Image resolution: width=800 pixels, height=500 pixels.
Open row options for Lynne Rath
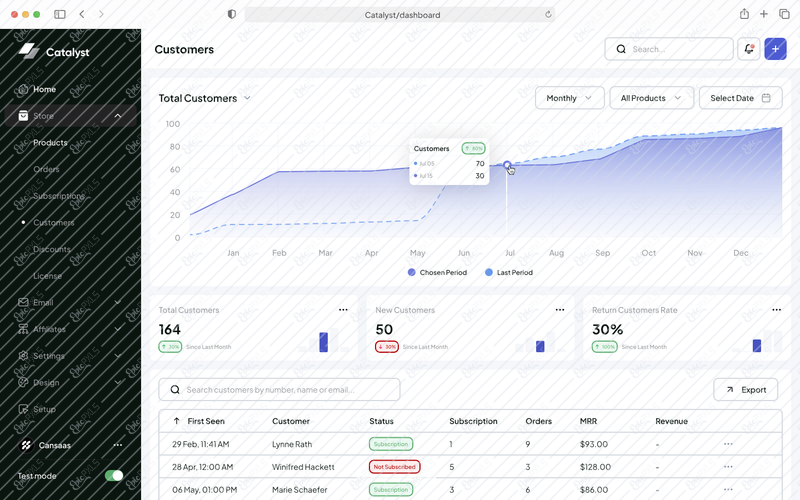[x=728, y=444]
